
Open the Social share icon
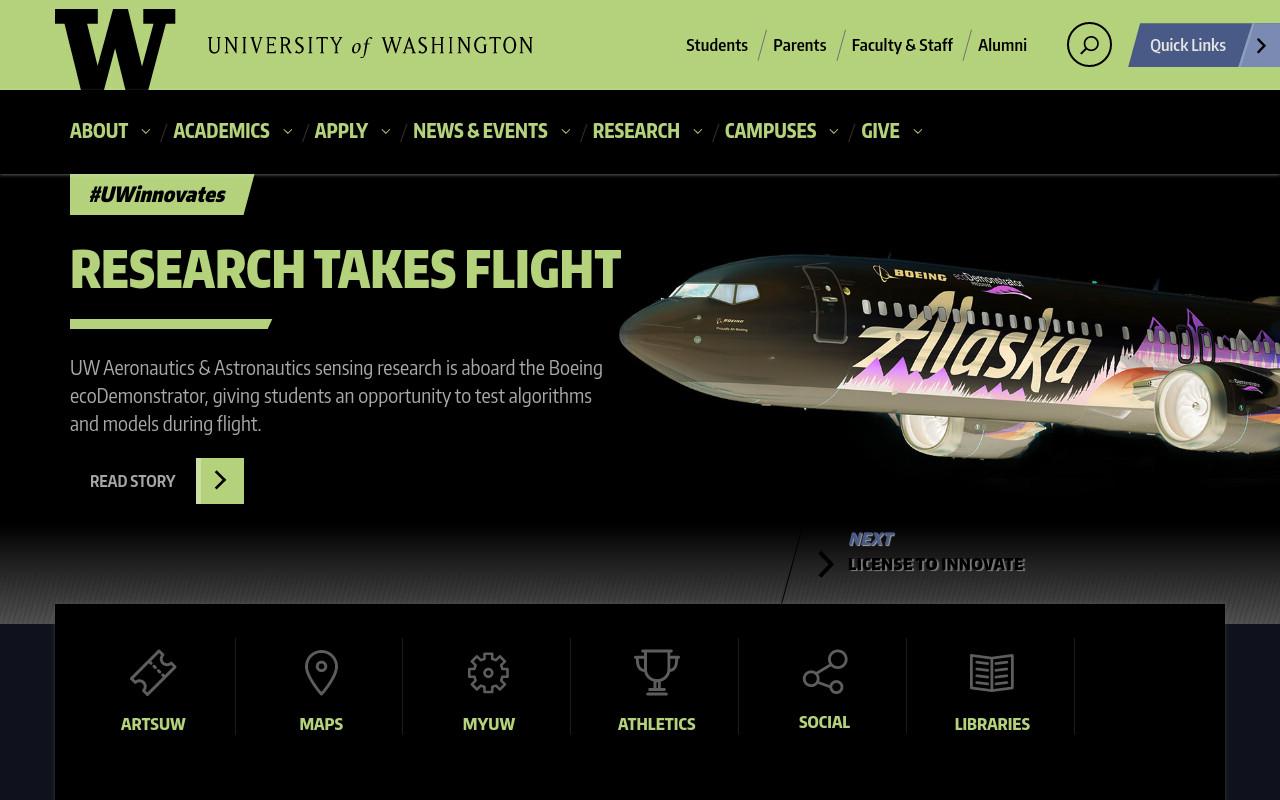point(824,671)
